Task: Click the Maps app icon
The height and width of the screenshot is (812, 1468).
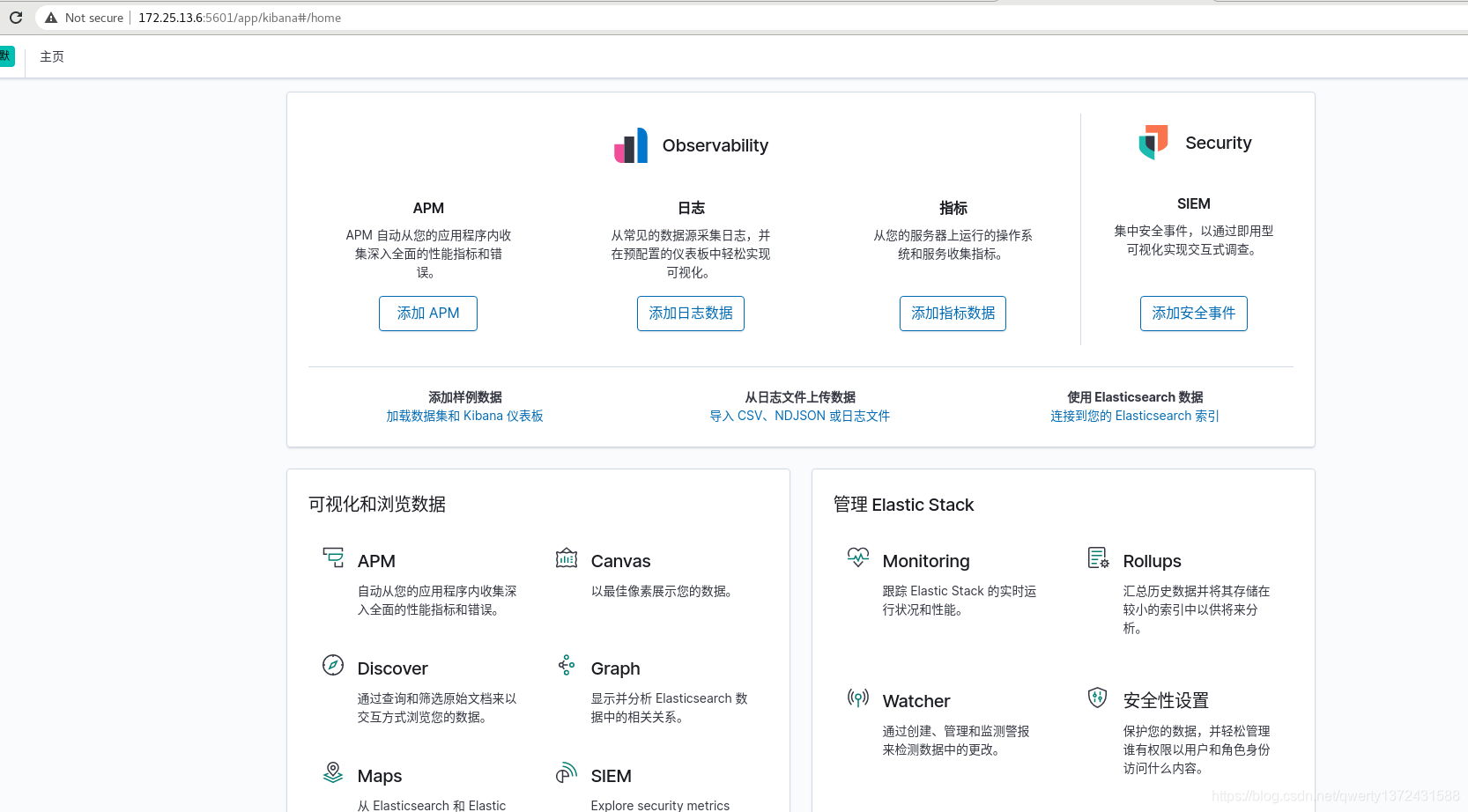Action: coord(333,772)
